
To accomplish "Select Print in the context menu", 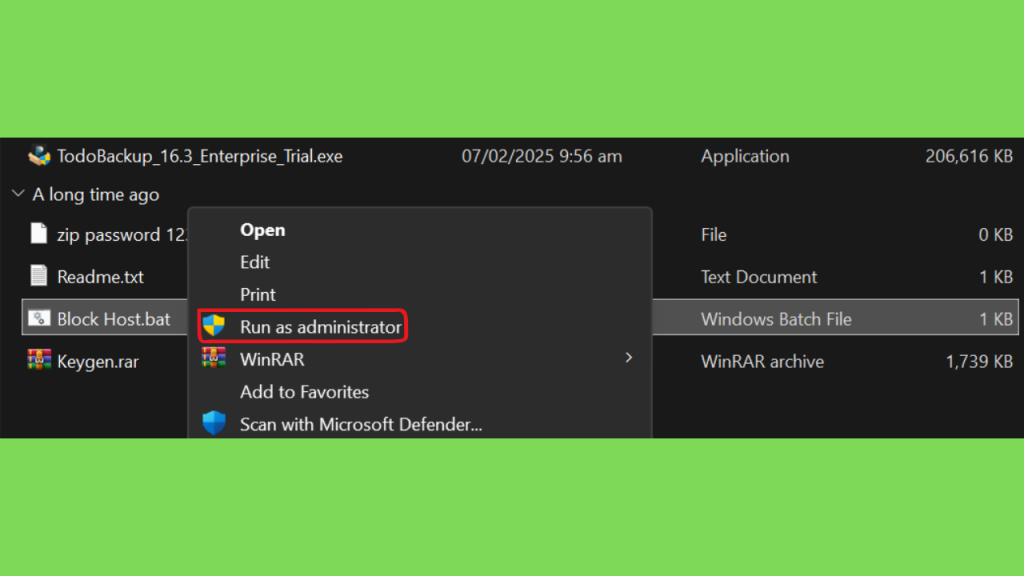I will click(258, 295).
